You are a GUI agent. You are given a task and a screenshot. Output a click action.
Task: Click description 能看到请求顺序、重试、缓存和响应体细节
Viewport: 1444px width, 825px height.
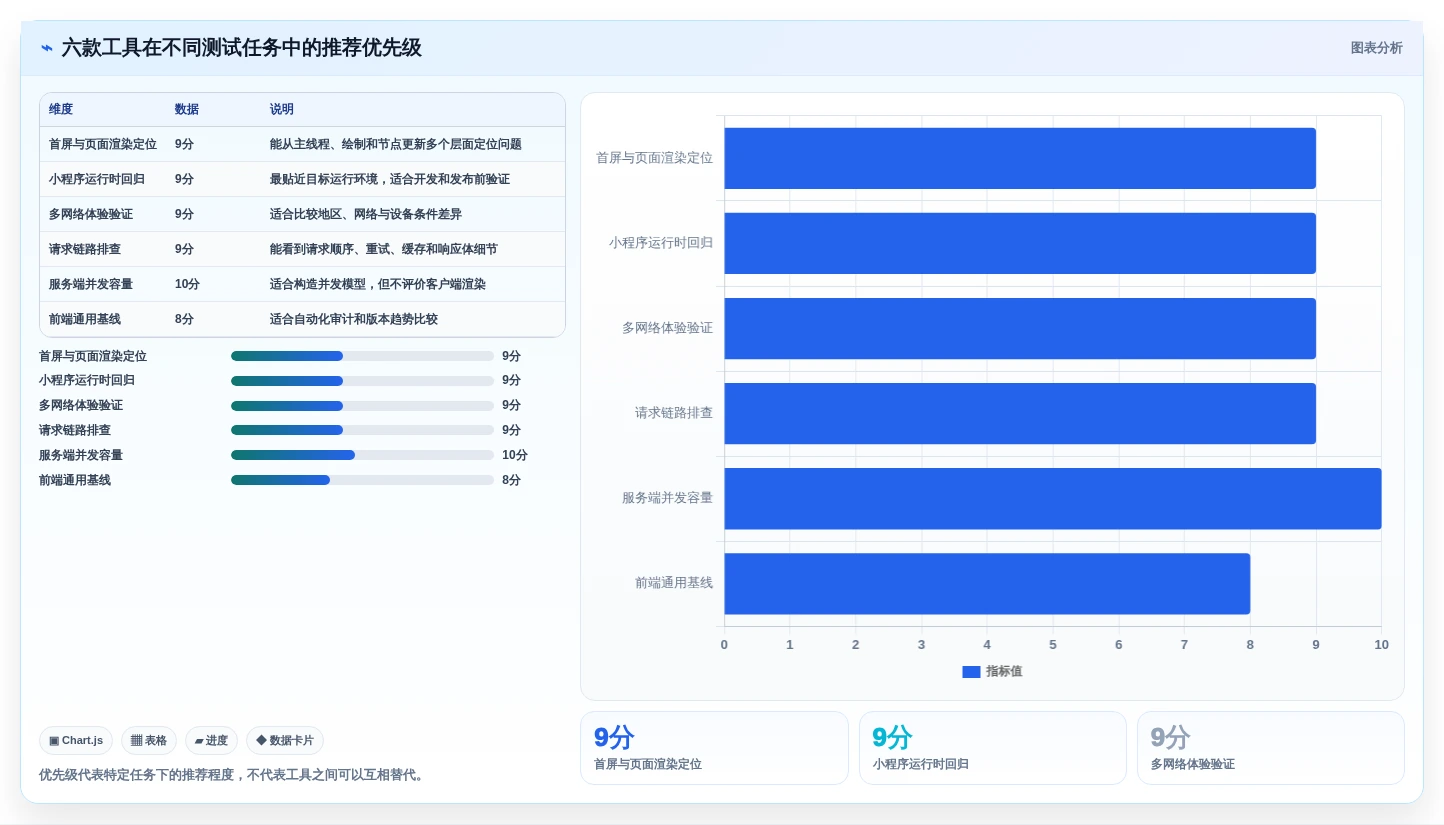384,249
